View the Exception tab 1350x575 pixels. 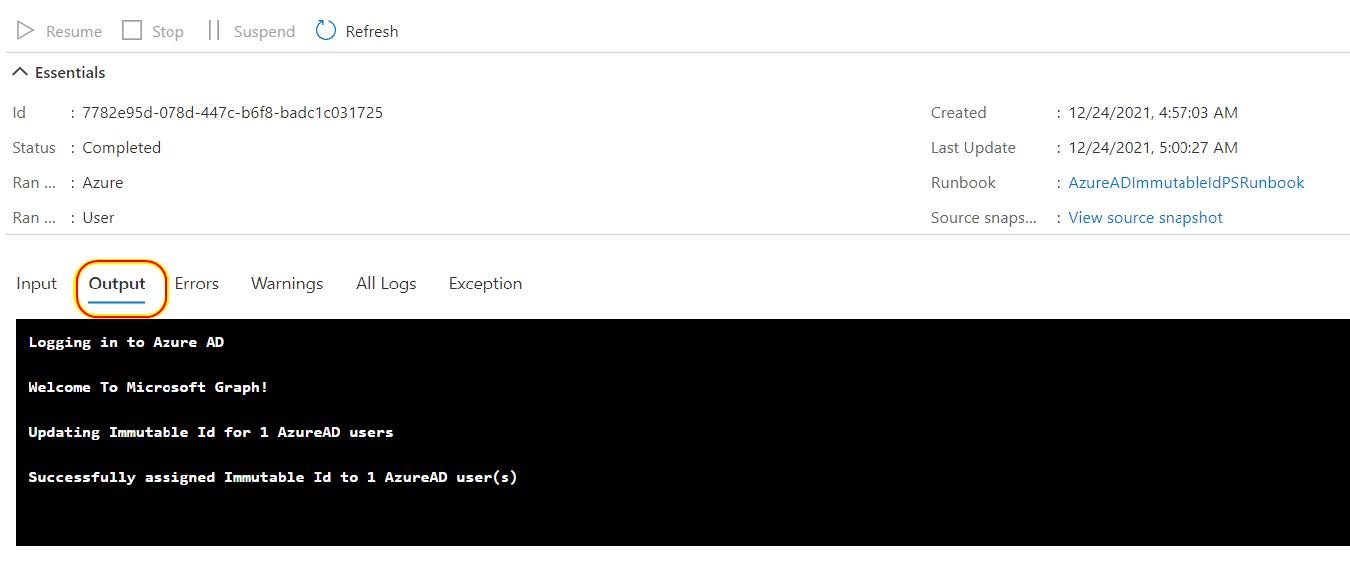485,284
